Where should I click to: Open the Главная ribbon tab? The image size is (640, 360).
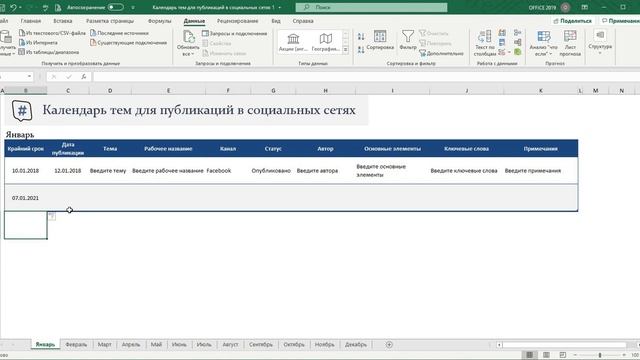click(31, 21)
